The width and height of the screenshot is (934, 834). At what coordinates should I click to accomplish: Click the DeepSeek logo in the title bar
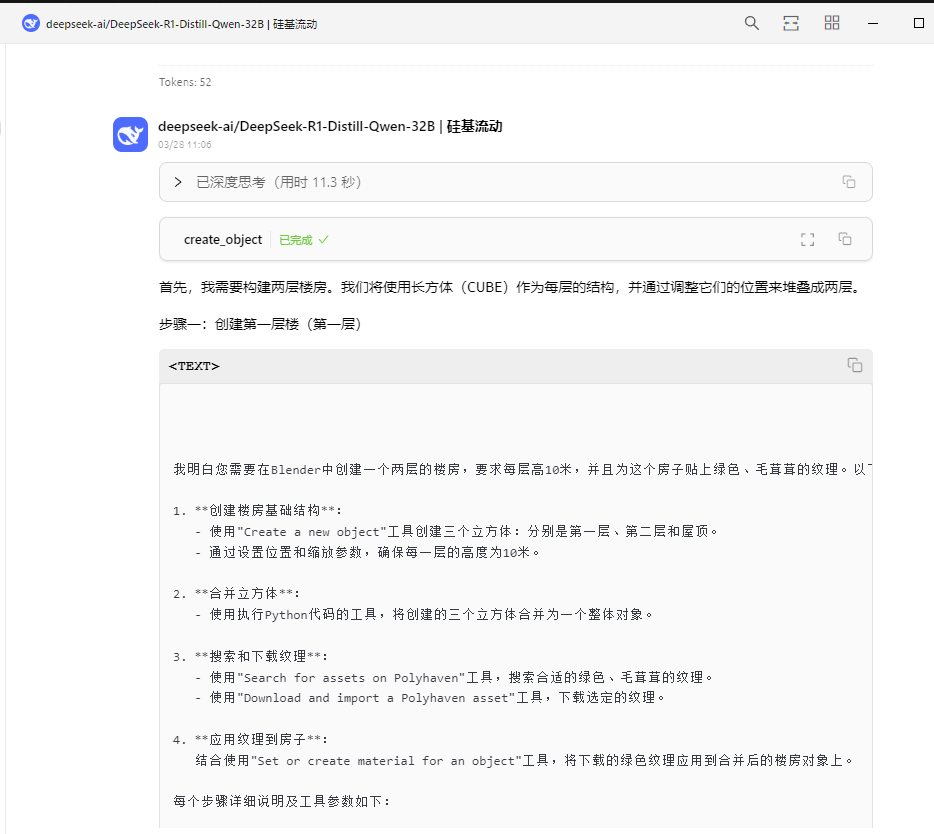(x=31, y=24)
